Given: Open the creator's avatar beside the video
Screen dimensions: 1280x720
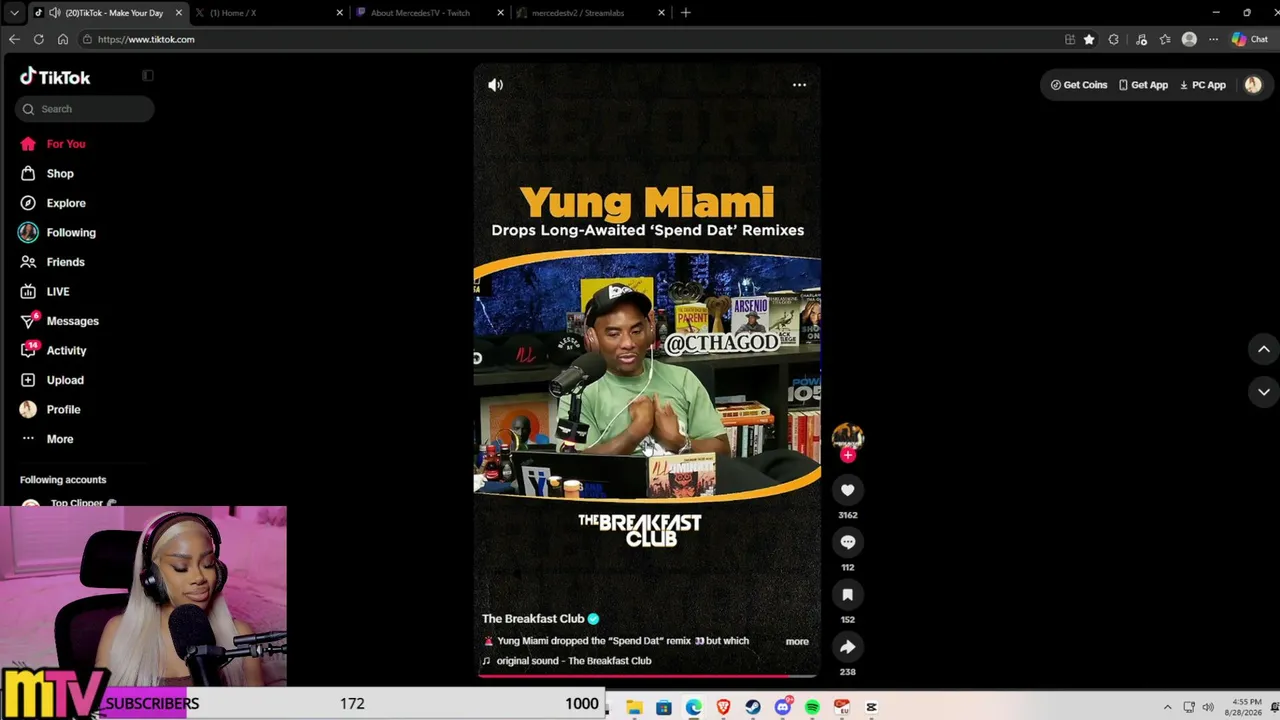Looking at the screenshot, I should point(847,436).
